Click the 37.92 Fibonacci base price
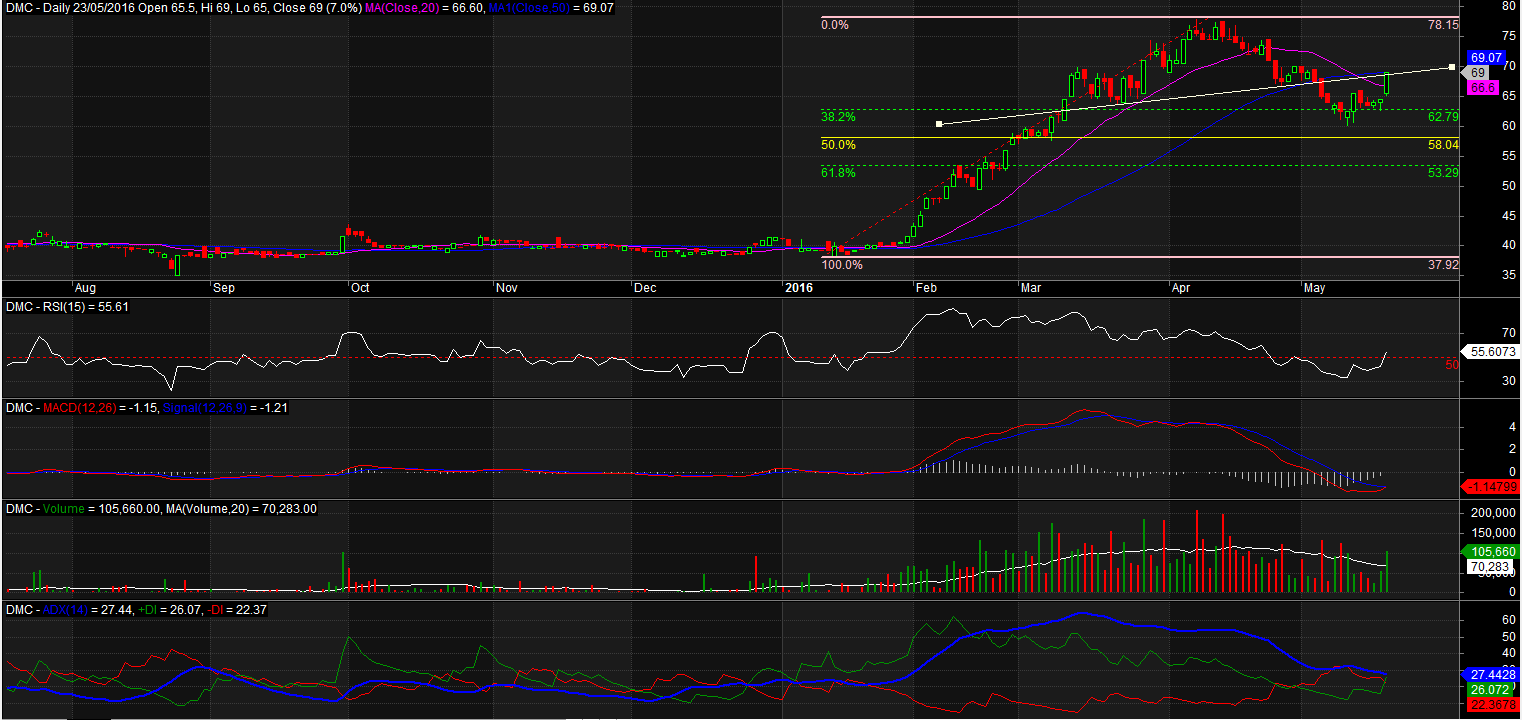 pos(1442,265)
